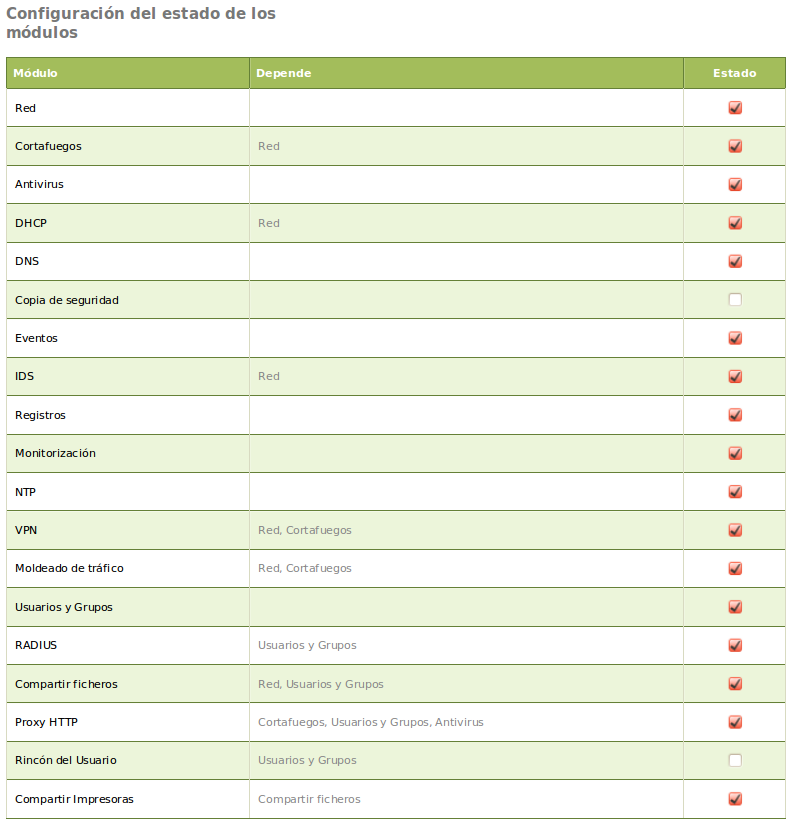Click the Estado column header

(x=734, y=73)
